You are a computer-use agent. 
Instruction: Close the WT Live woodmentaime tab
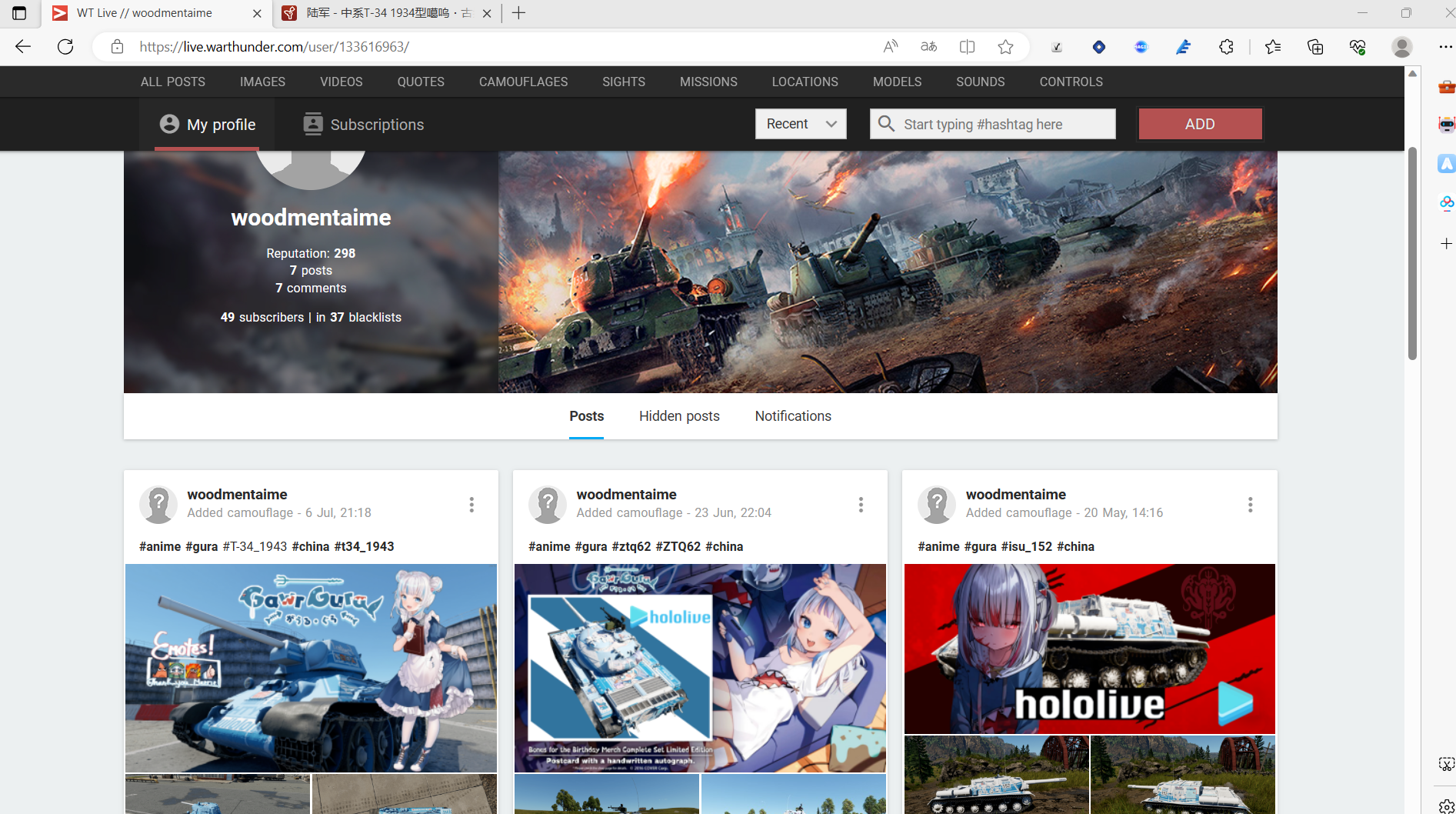click(x=257, y=14)
